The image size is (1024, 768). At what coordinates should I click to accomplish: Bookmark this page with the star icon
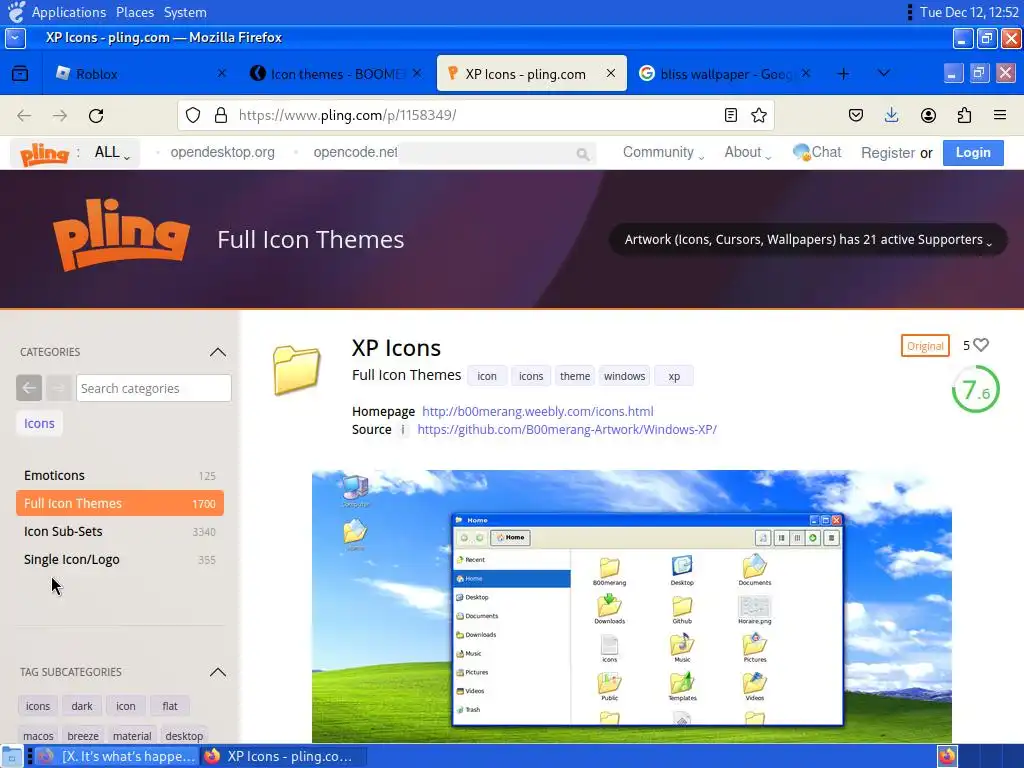point(759,116)
